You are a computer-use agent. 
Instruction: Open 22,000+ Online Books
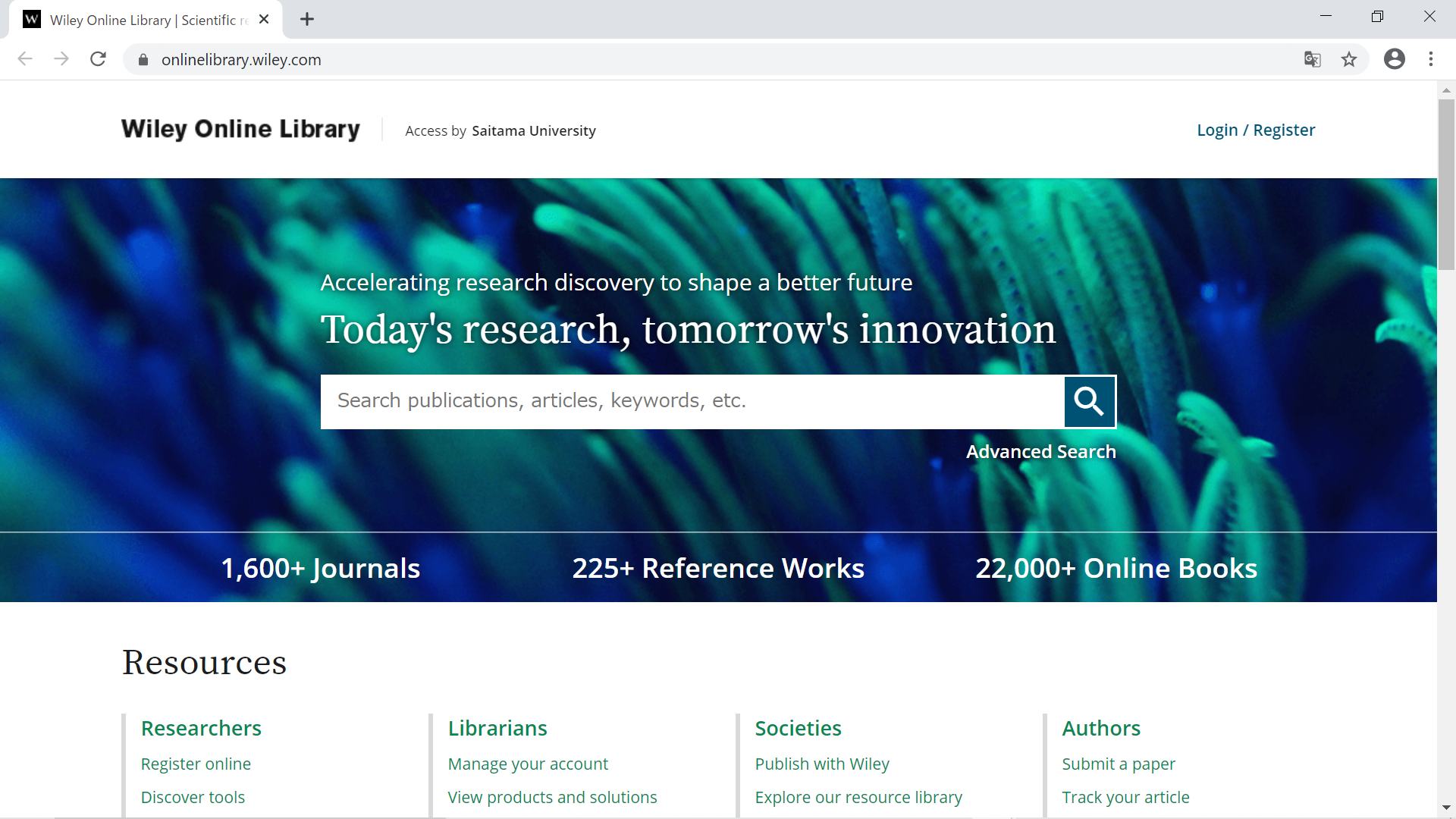point(1116,569)
